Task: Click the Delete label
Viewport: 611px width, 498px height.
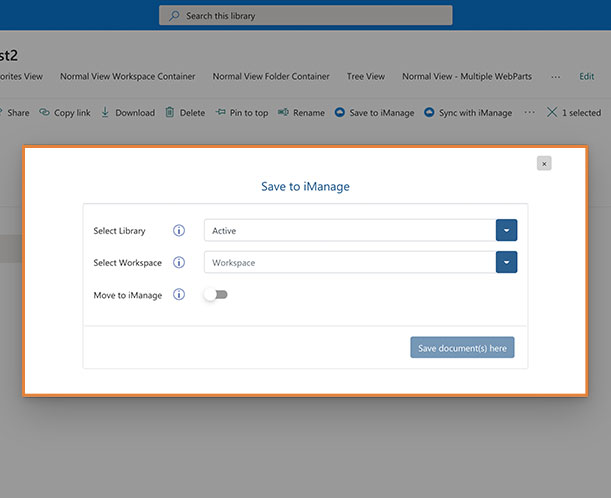Action: pos(192,113)
